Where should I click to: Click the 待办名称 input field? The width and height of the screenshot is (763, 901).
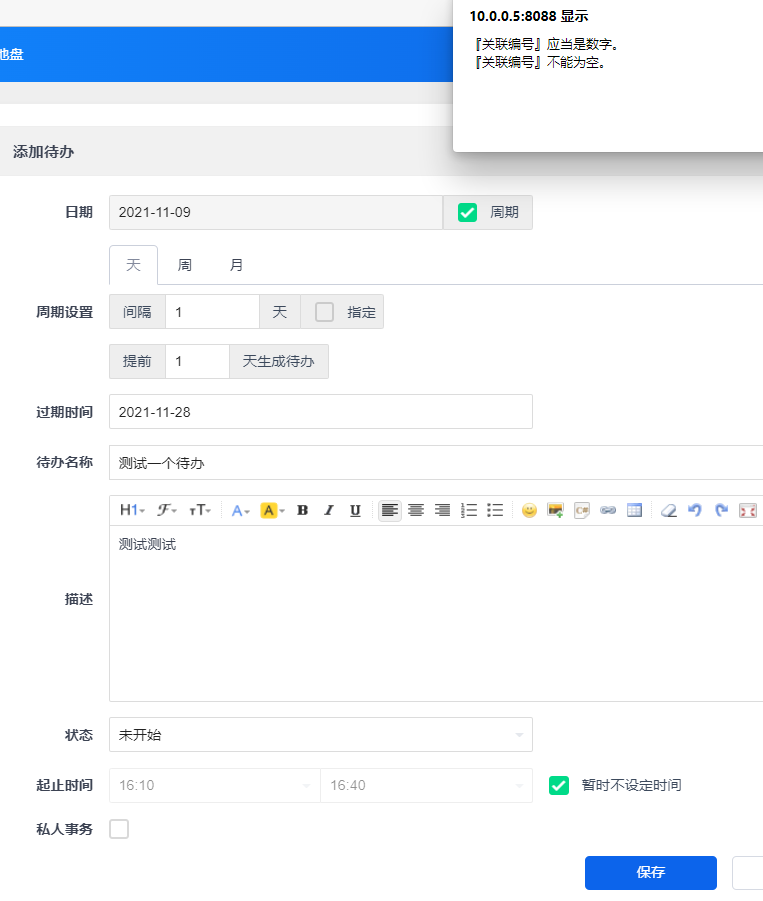coord(435,463)
